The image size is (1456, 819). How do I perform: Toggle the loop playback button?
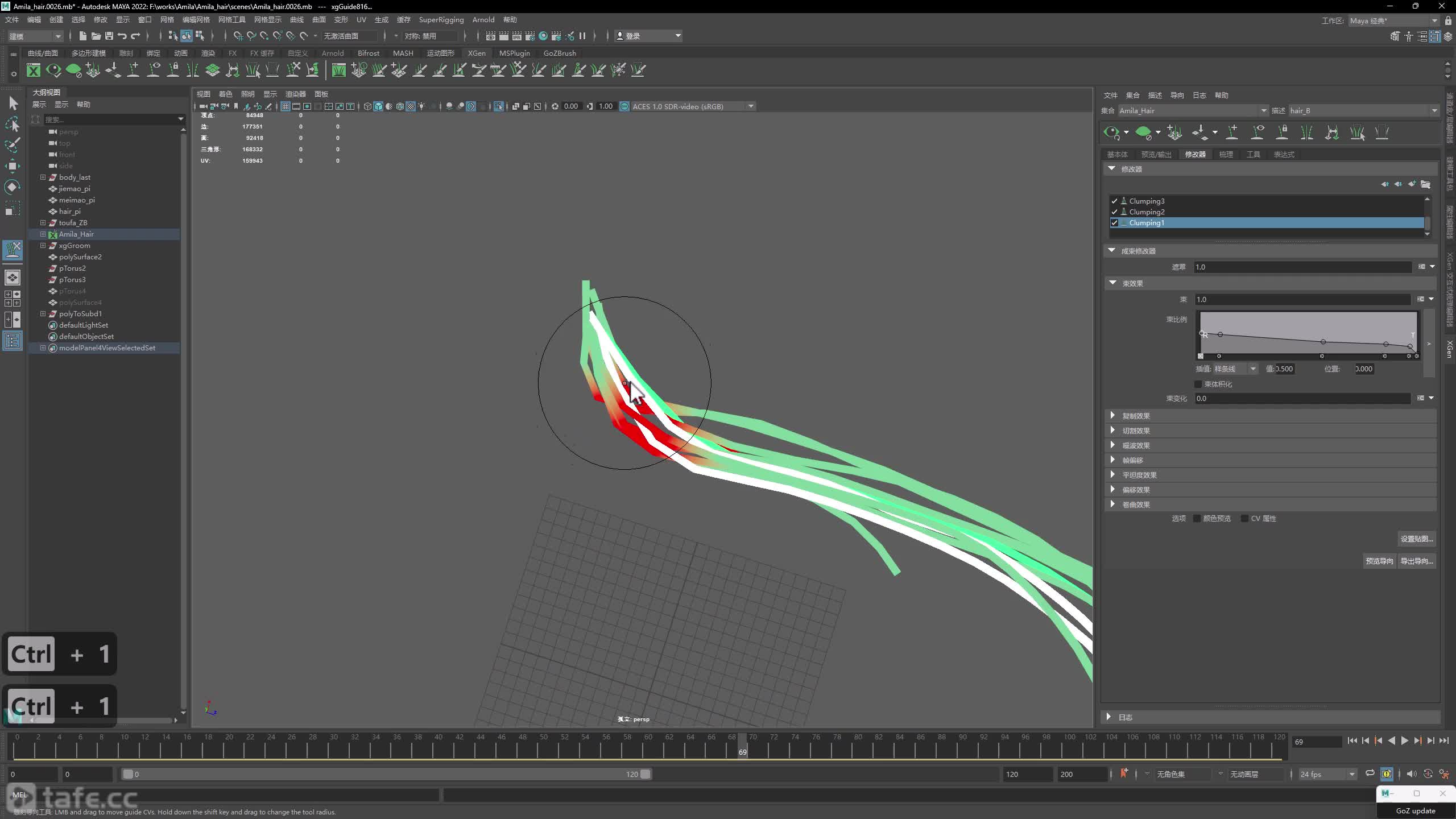pos(1370,774)
